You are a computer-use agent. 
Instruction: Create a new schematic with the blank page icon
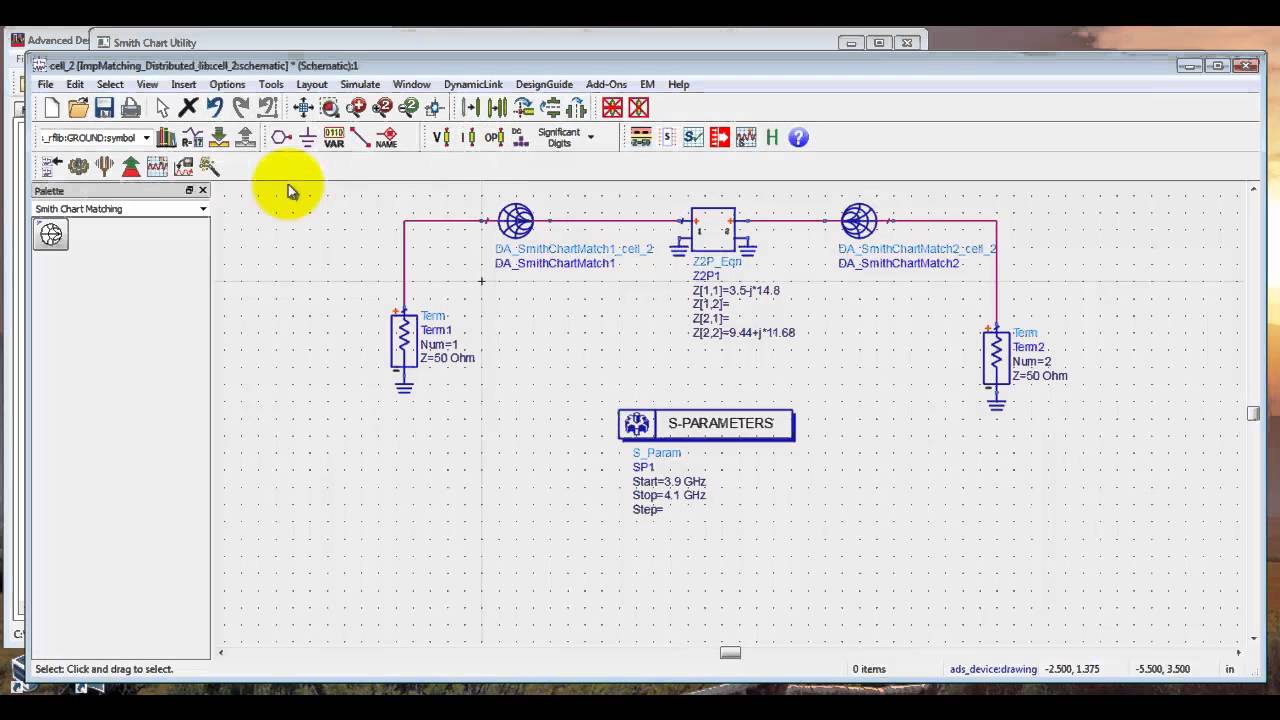[x=52, y=108]
